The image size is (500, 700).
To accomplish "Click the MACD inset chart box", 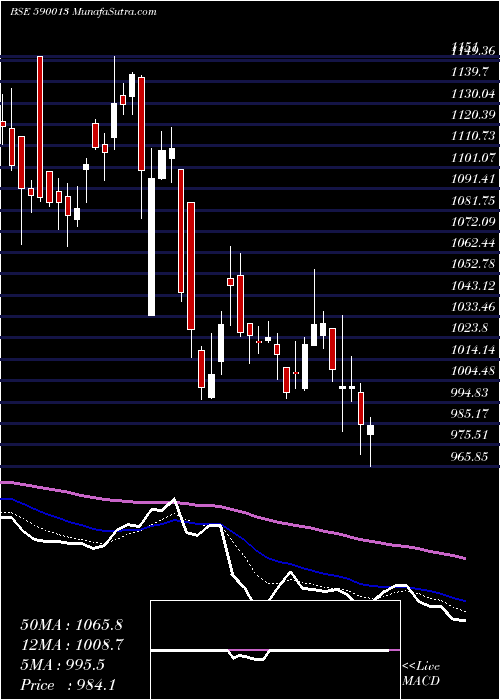I will 275,650.
